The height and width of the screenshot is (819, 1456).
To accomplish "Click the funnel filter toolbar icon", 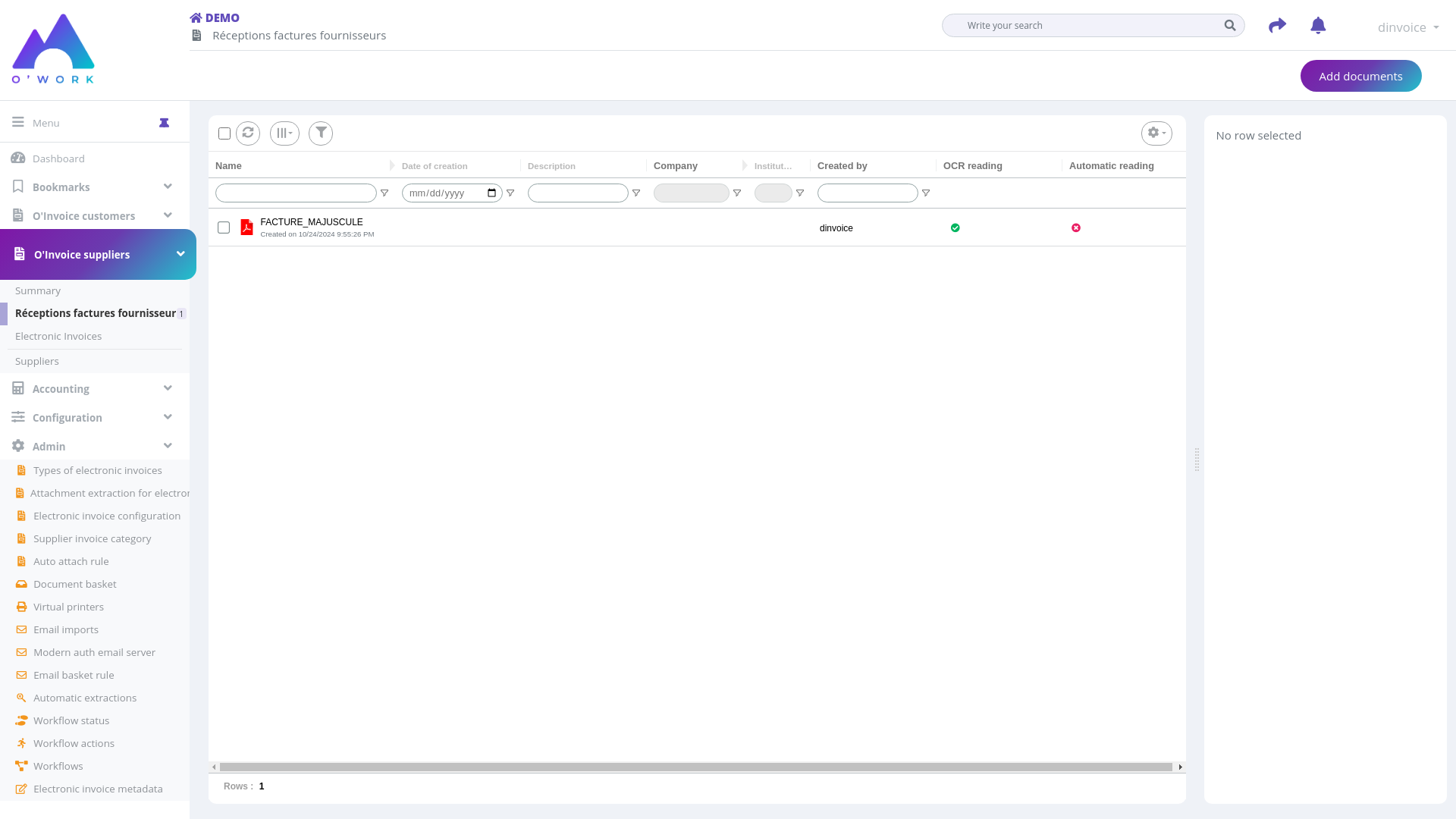I will pyautogui.click(x=321, y=133).
